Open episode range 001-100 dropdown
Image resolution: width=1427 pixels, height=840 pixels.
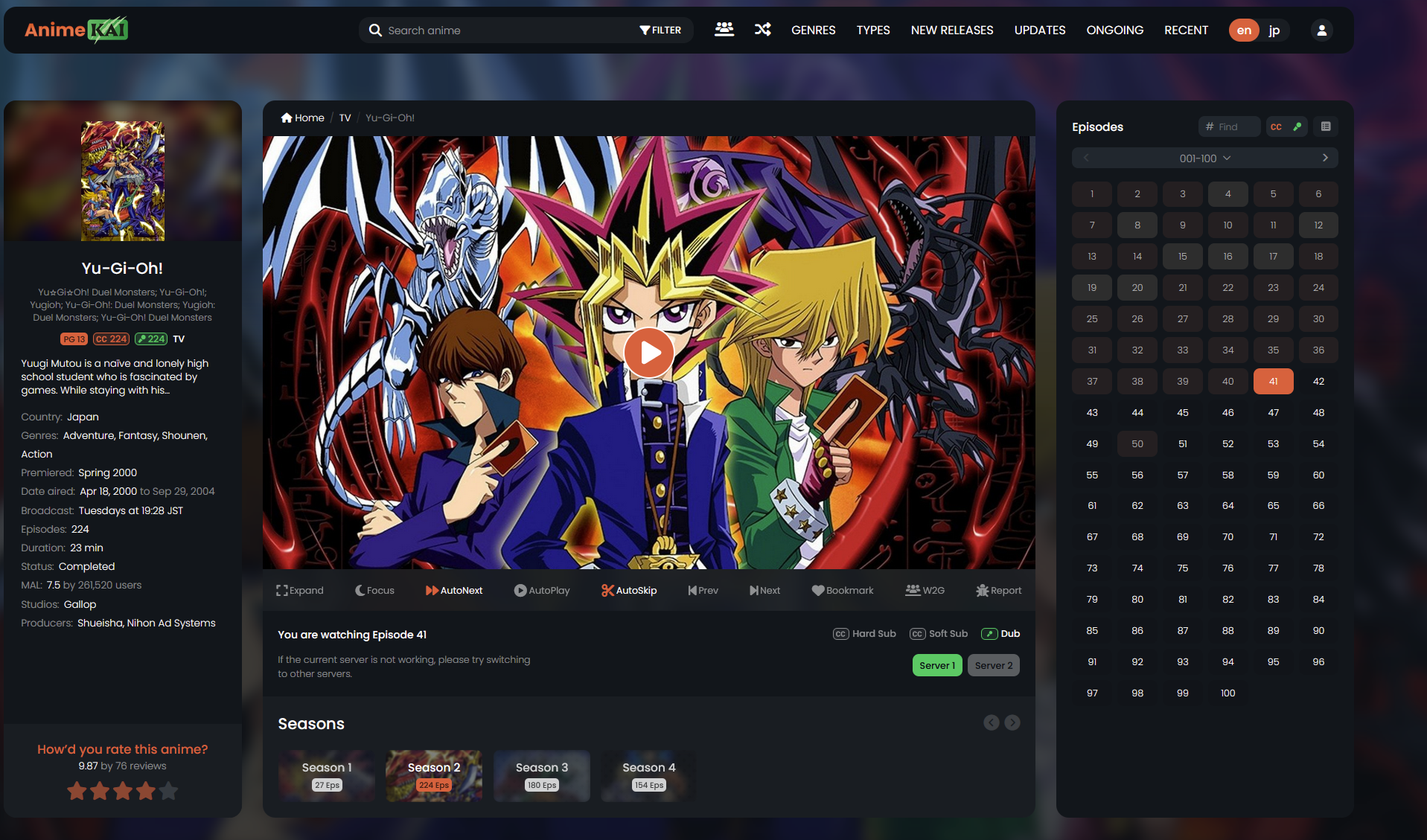point(1204,158)
